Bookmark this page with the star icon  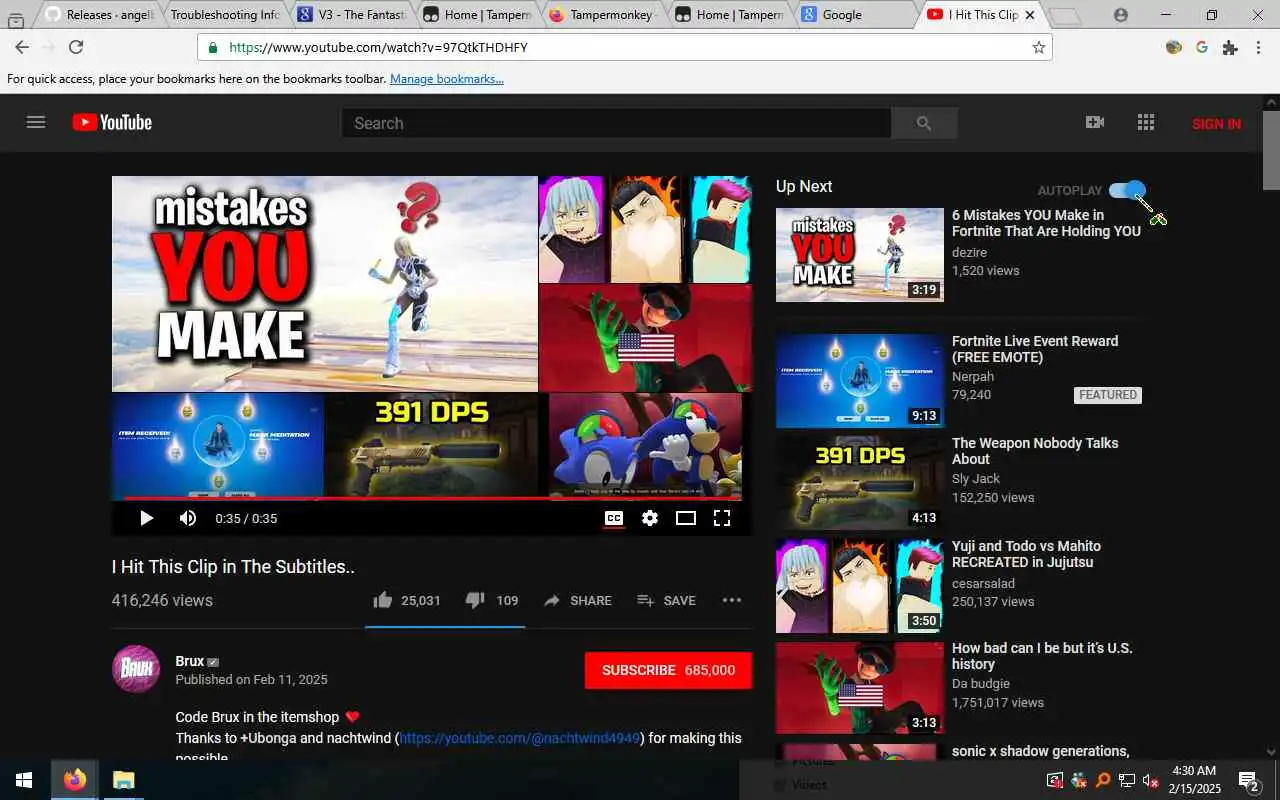tap(1038, 47)
